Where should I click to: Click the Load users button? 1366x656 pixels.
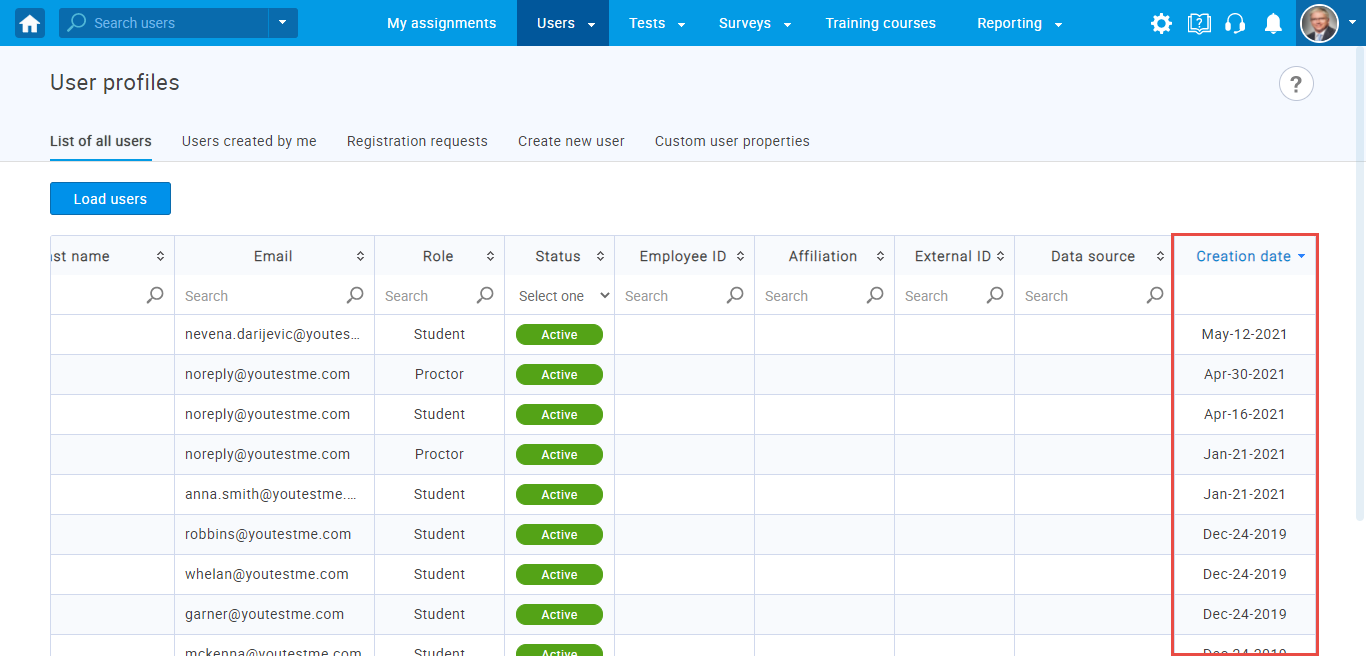click(x=110, y=199)
